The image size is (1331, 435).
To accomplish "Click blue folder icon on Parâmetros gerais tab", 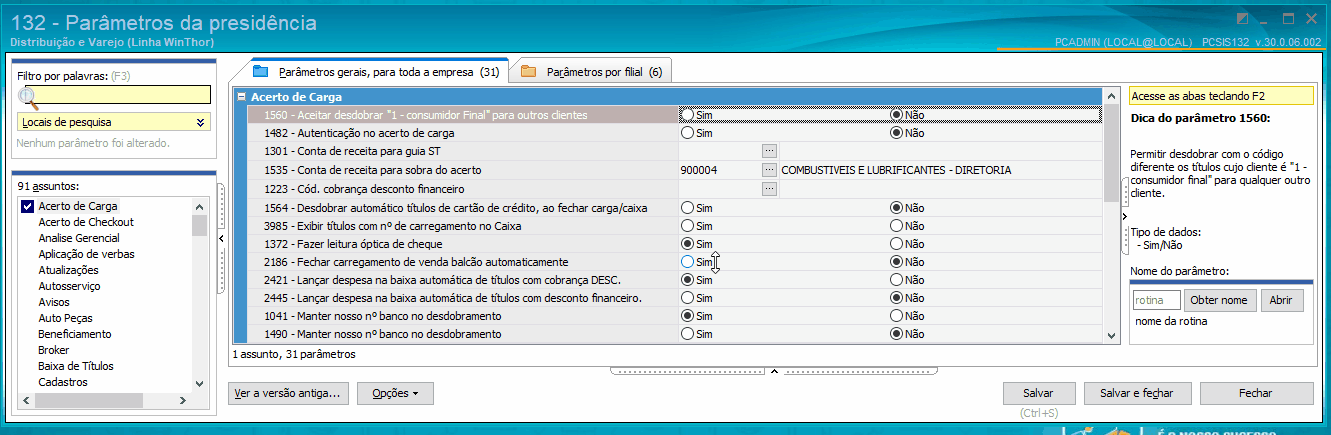I will click(261, 72).
